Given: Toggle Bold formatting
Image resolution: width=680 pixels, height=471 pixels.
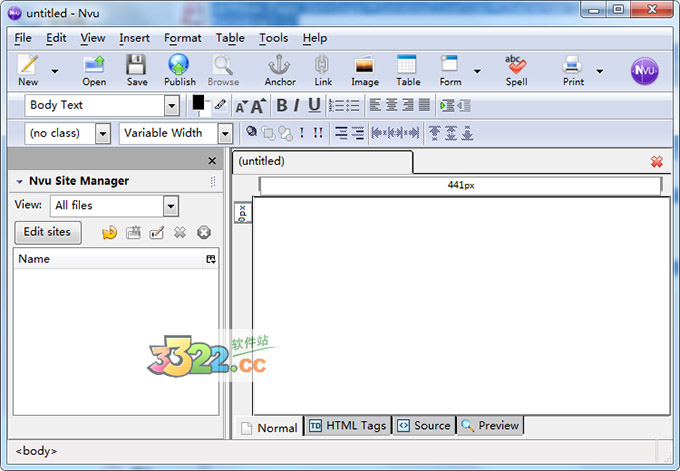Looking at the screenshot, I should coord(282,105).
